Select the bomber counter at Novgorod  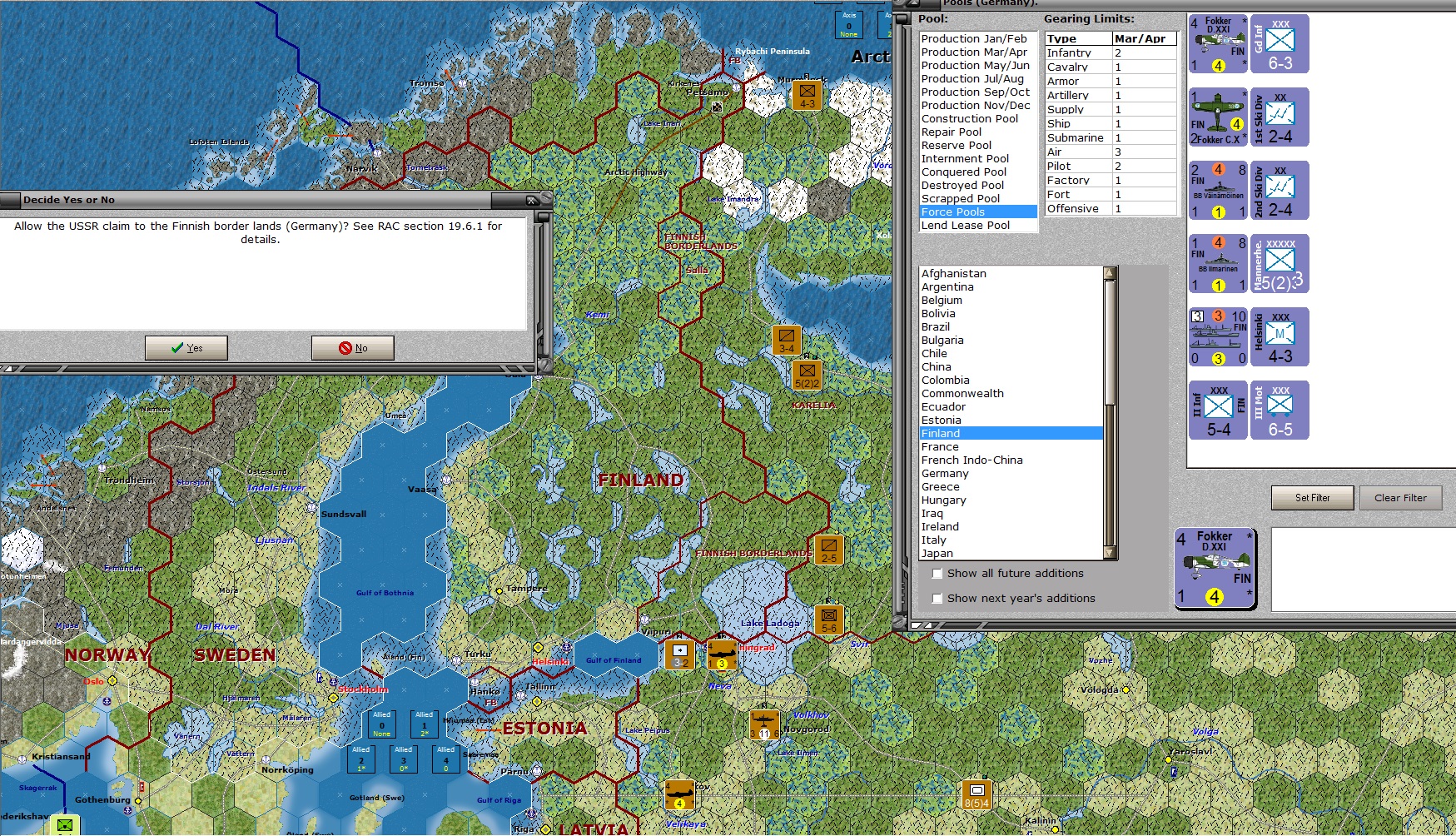[x=764, y=724]
